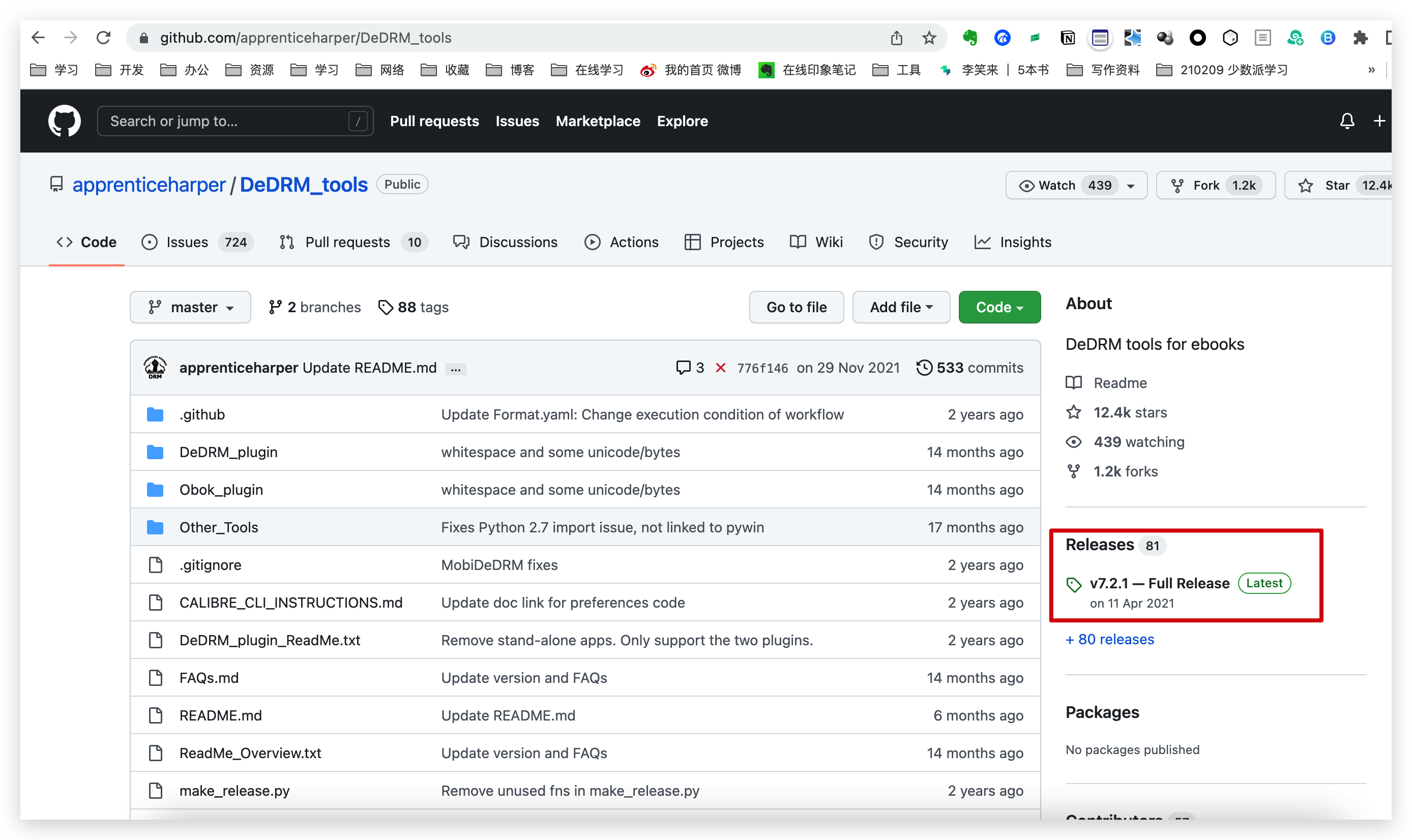Click the release tag icon for v7.2.1
Image resolution: width=1412 pixels, height=840 pixels.
pyautogui.click(x=1074, y=585)
